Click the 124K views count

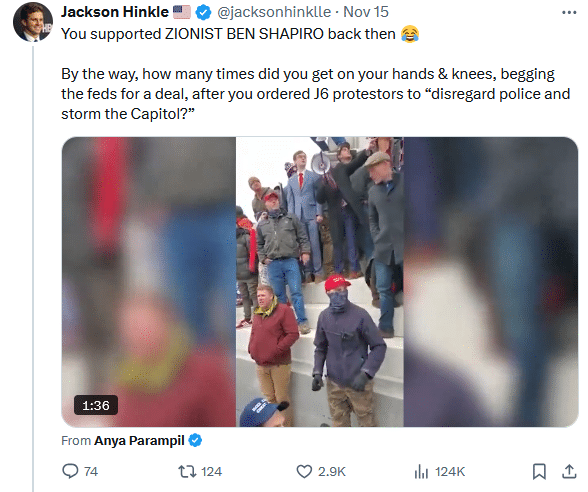point(450,471)
